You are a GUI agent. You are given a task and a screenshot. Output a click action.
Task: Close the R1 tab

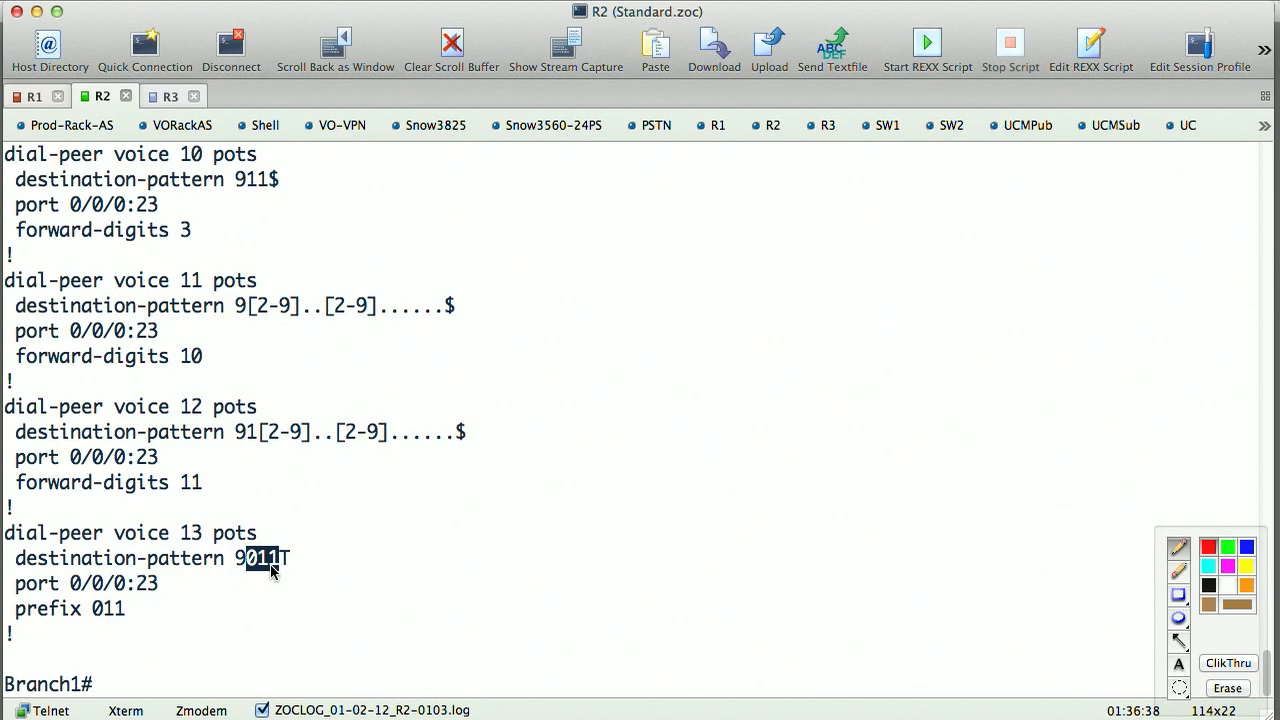(x=58, y=97)
